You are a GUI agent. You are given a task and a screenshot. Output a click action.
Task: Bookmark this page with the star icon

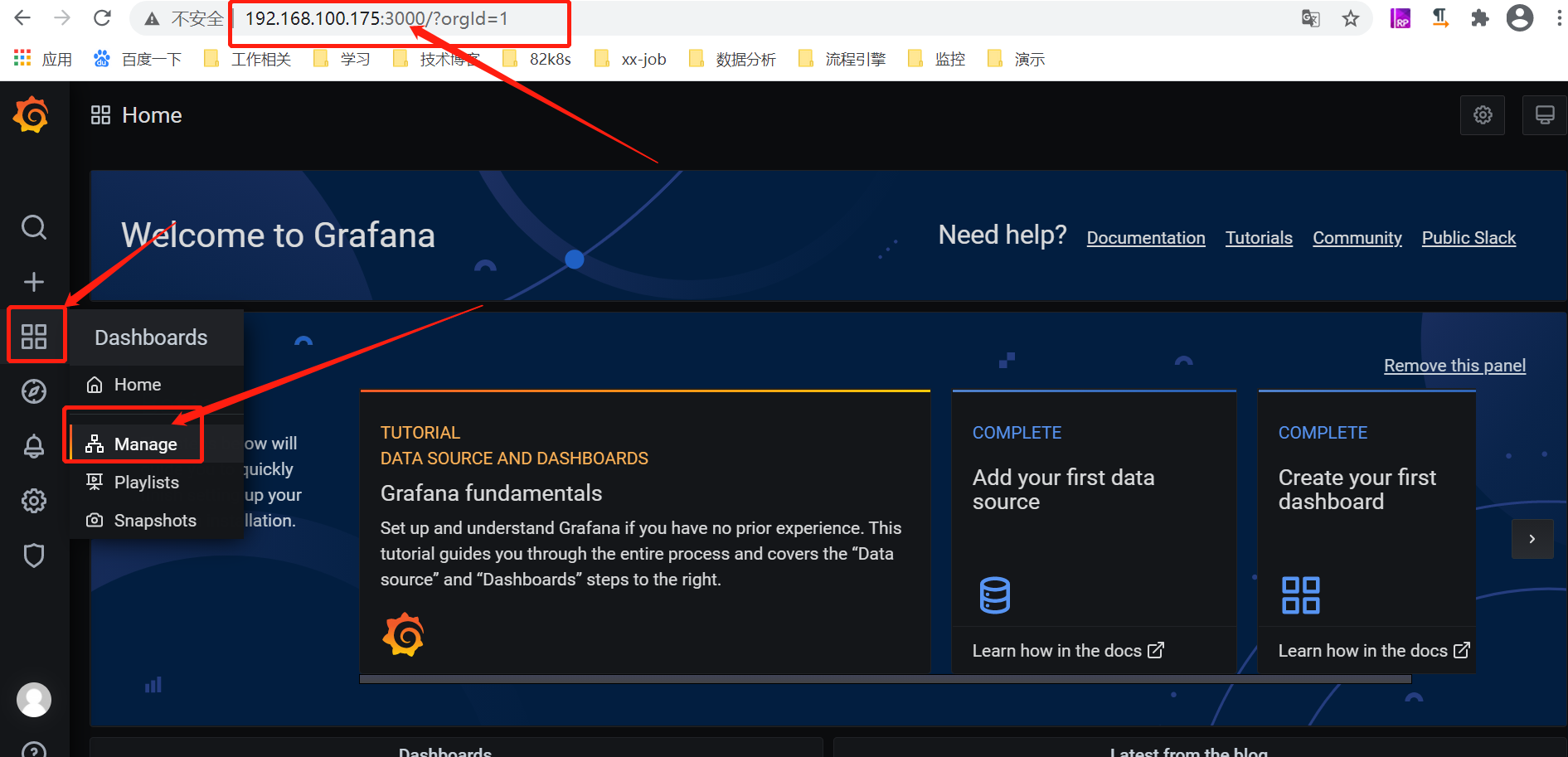pos(1351,18)
